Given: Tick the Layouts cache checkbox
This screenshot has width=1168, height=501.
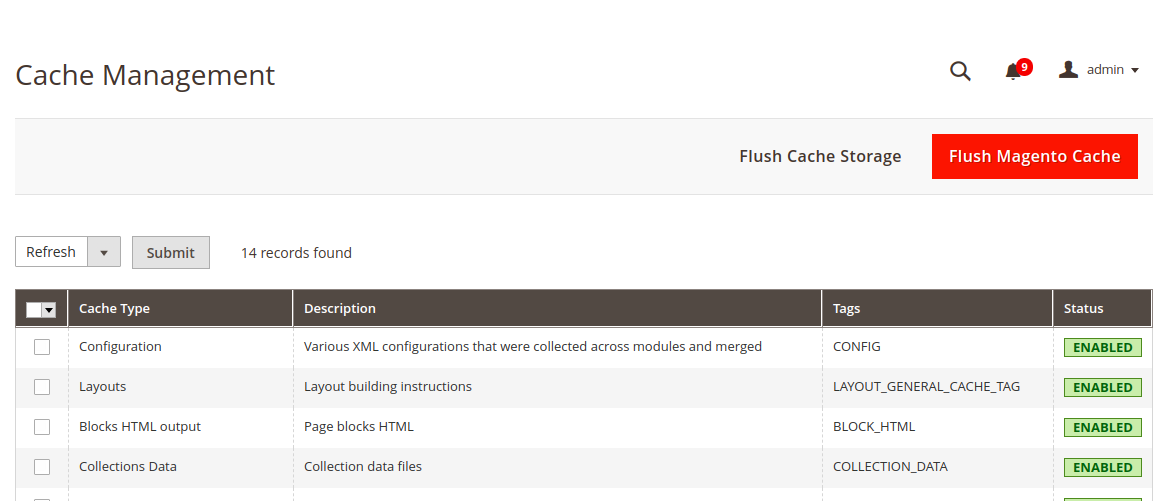Looking at the screenshot, I should tap(42, 387).
